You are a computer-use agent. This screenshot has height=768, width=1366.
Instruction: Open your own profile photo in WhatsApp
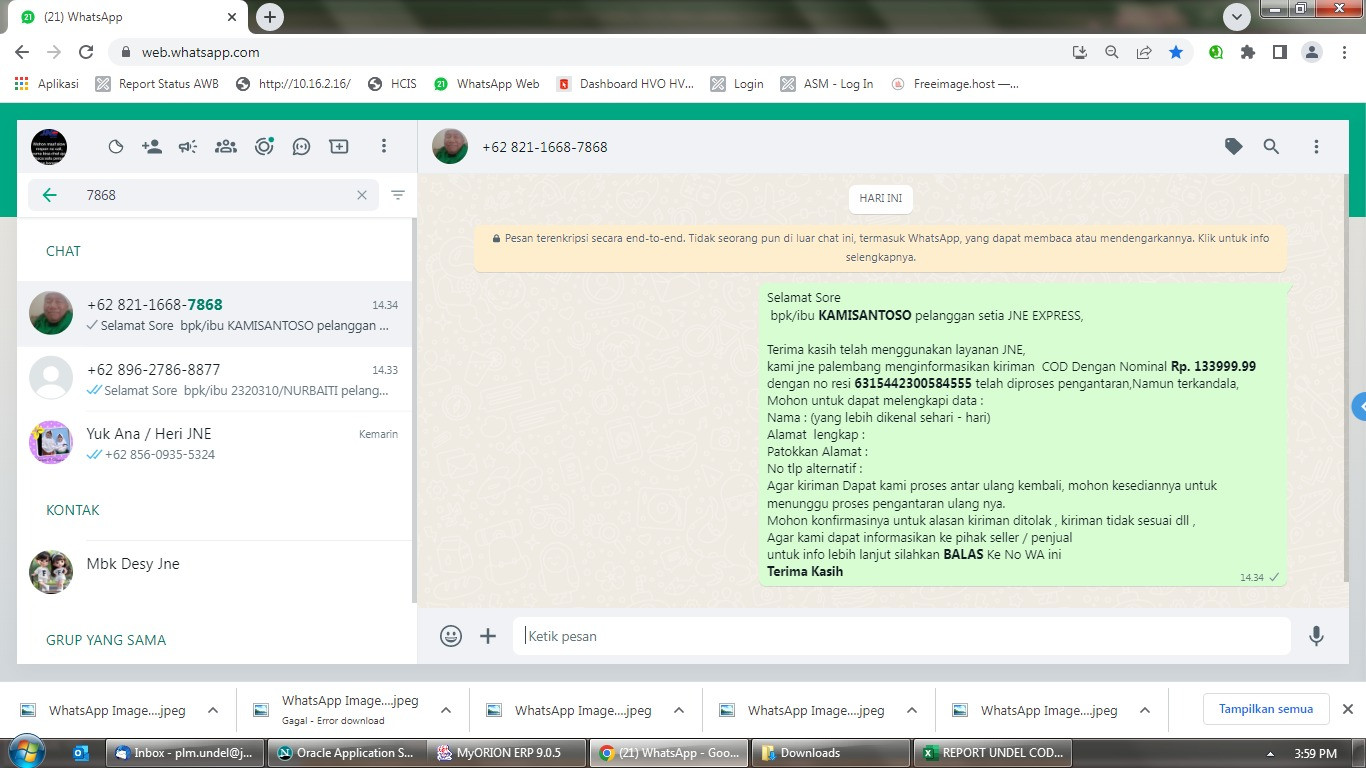[49, 147]
